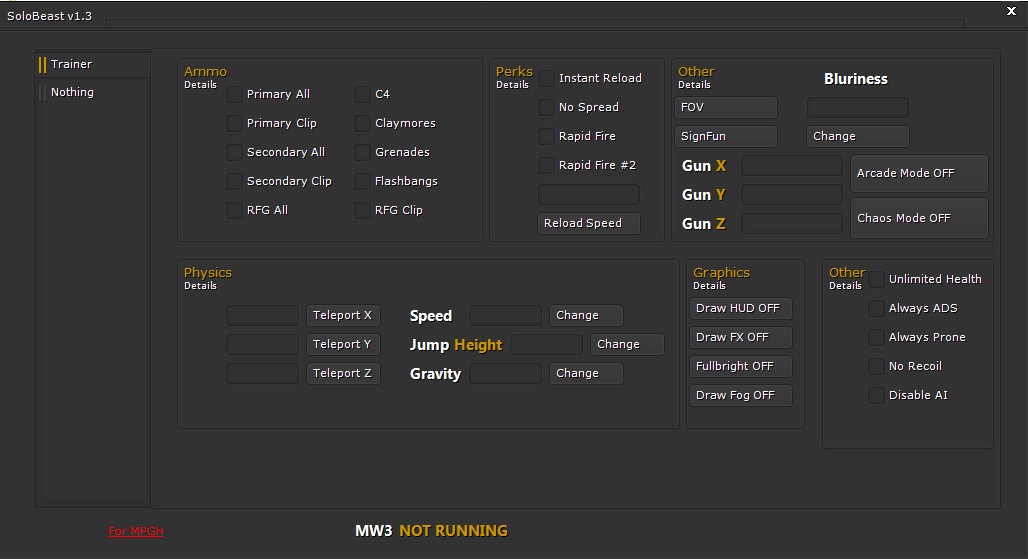Toggle Draw Fog OFF button
The width and height of the screenshot is (1028, 559).
[741, 395]
